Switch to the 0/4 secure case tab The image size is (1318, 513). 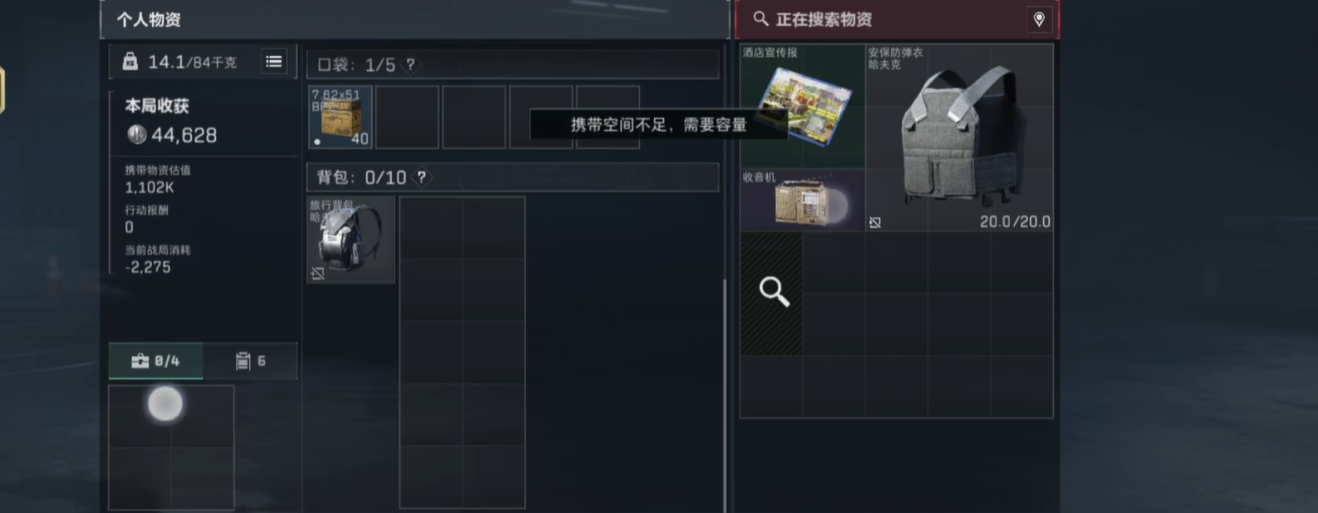click(x=156, y=361)
